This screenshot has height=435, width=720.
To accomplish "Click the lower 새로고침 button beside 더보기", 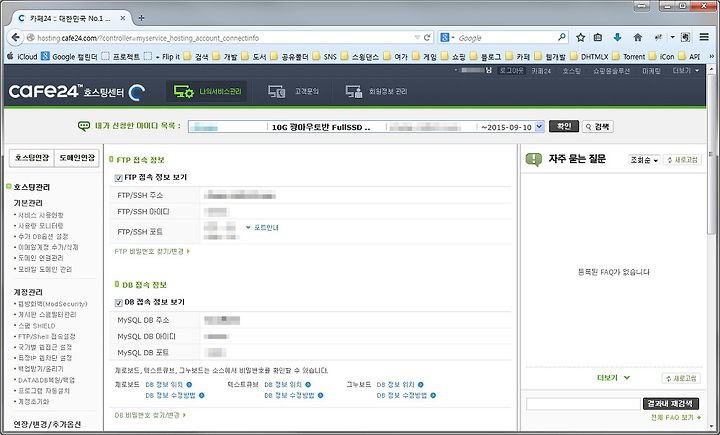I will 681,378.
